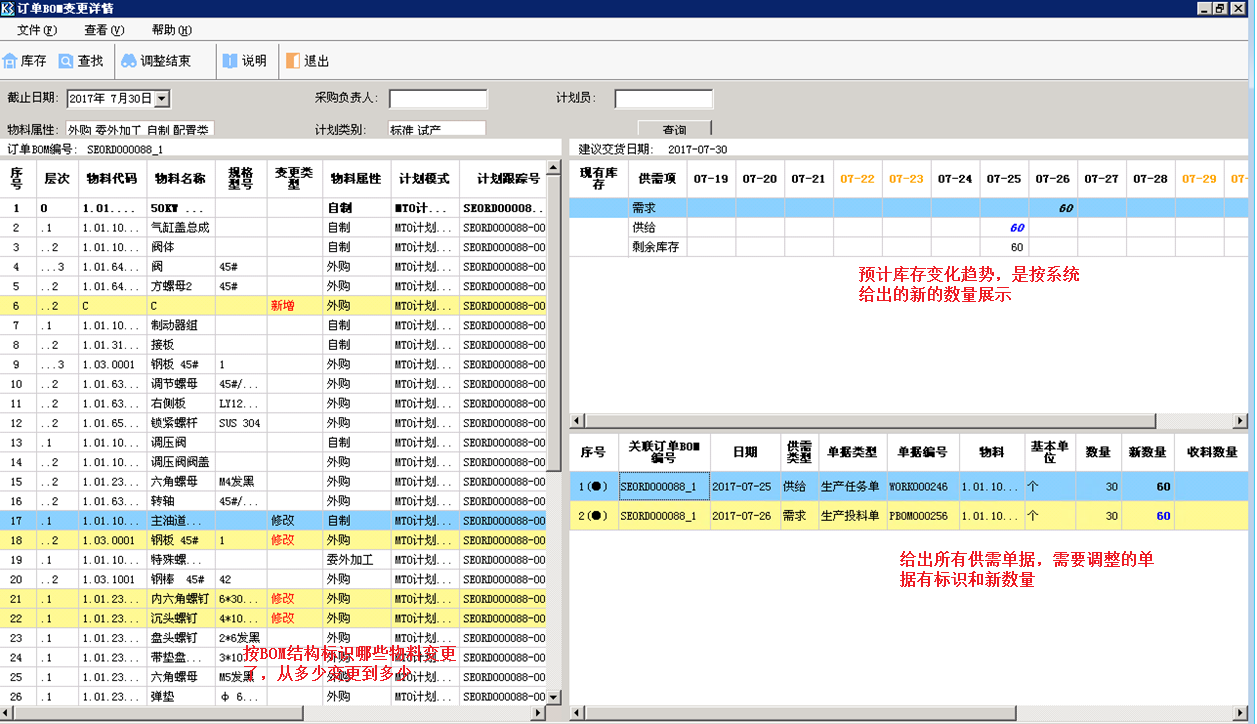Viewport: 1257px width, 724px height.
Task: Click the M4发黑 specification cell
Action: tap(240, 482)
